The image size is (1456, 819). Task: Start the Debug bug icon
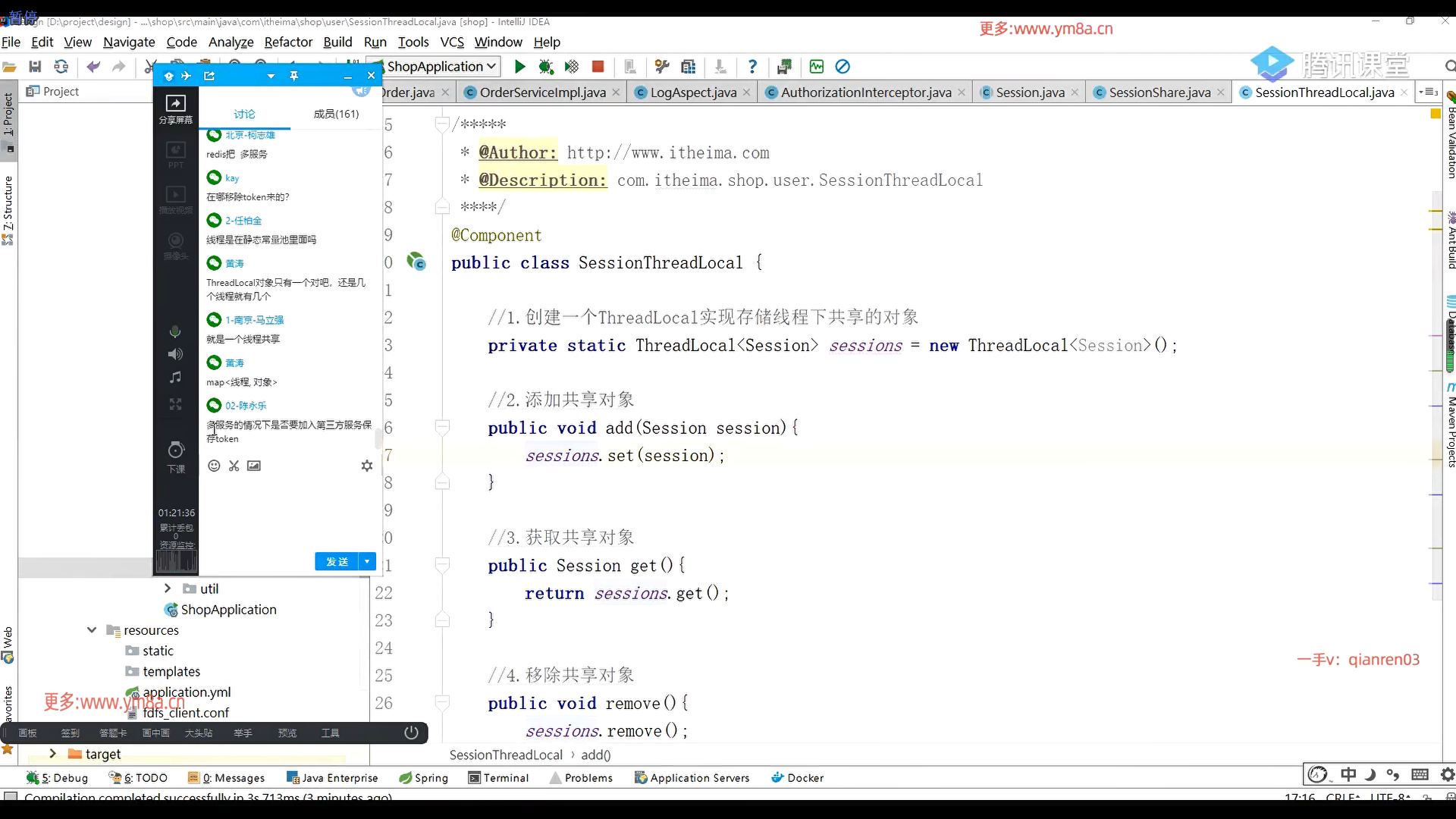545,67
